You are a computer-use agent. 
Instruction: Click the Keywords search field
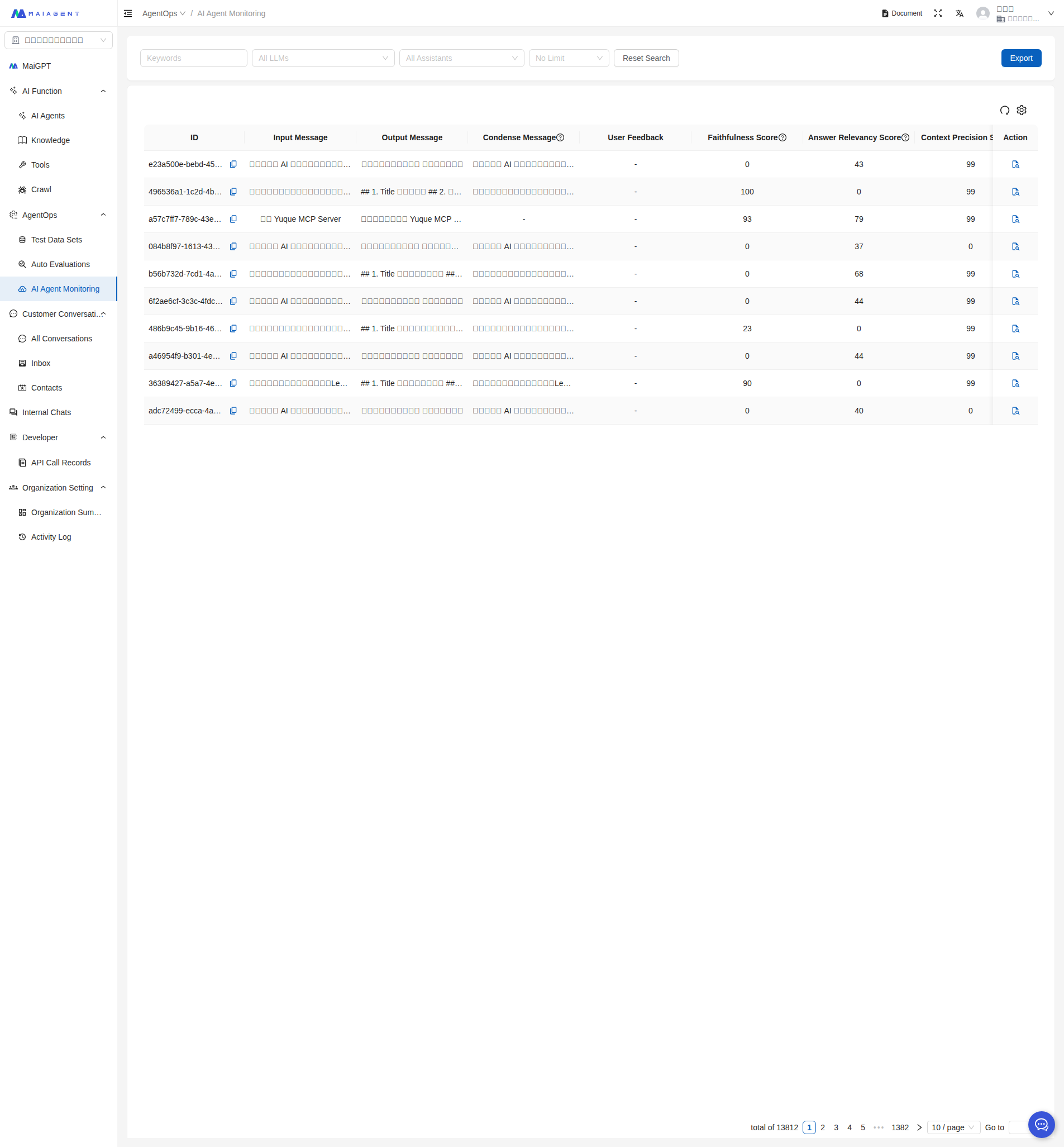click(193, 58)
